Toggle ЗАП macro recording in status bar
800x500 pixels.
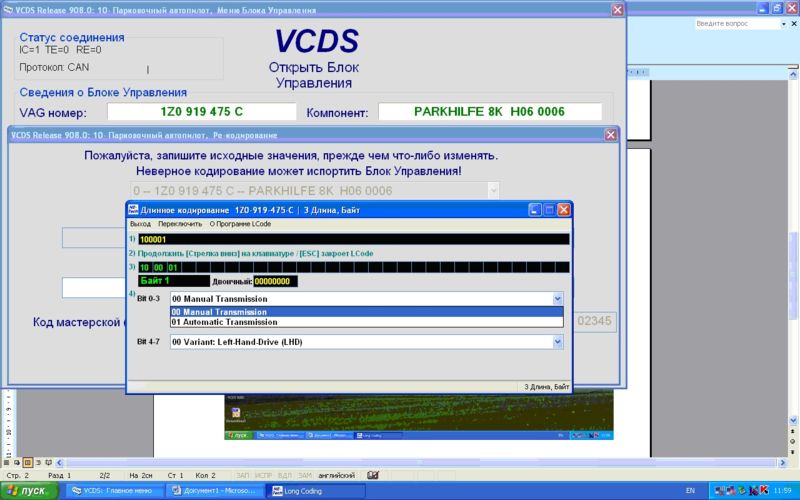242,475
